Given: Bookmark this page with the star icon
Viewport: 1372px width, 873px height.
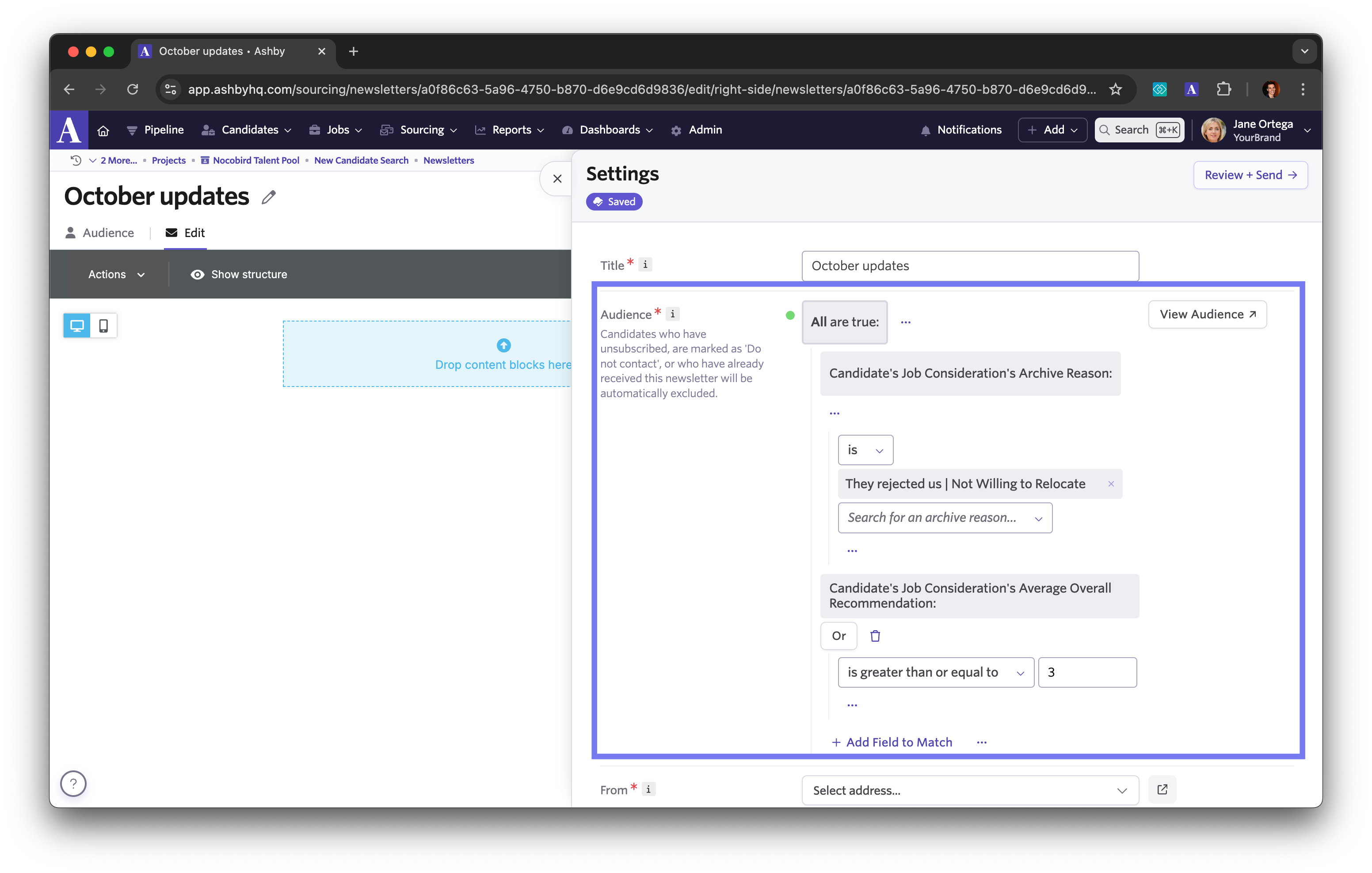Looking at the screenshot, I should pos(1116,89).
